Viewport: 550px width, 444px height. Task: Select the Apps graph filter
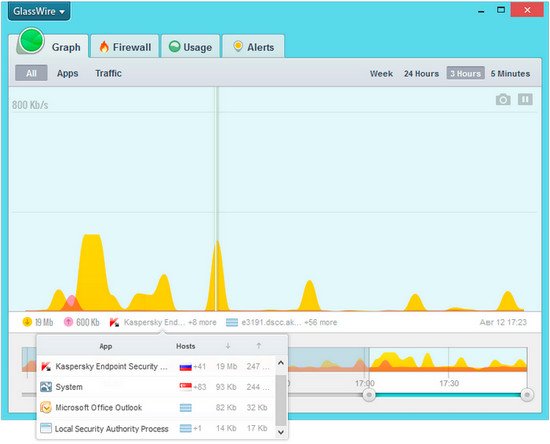click(68, 73)
